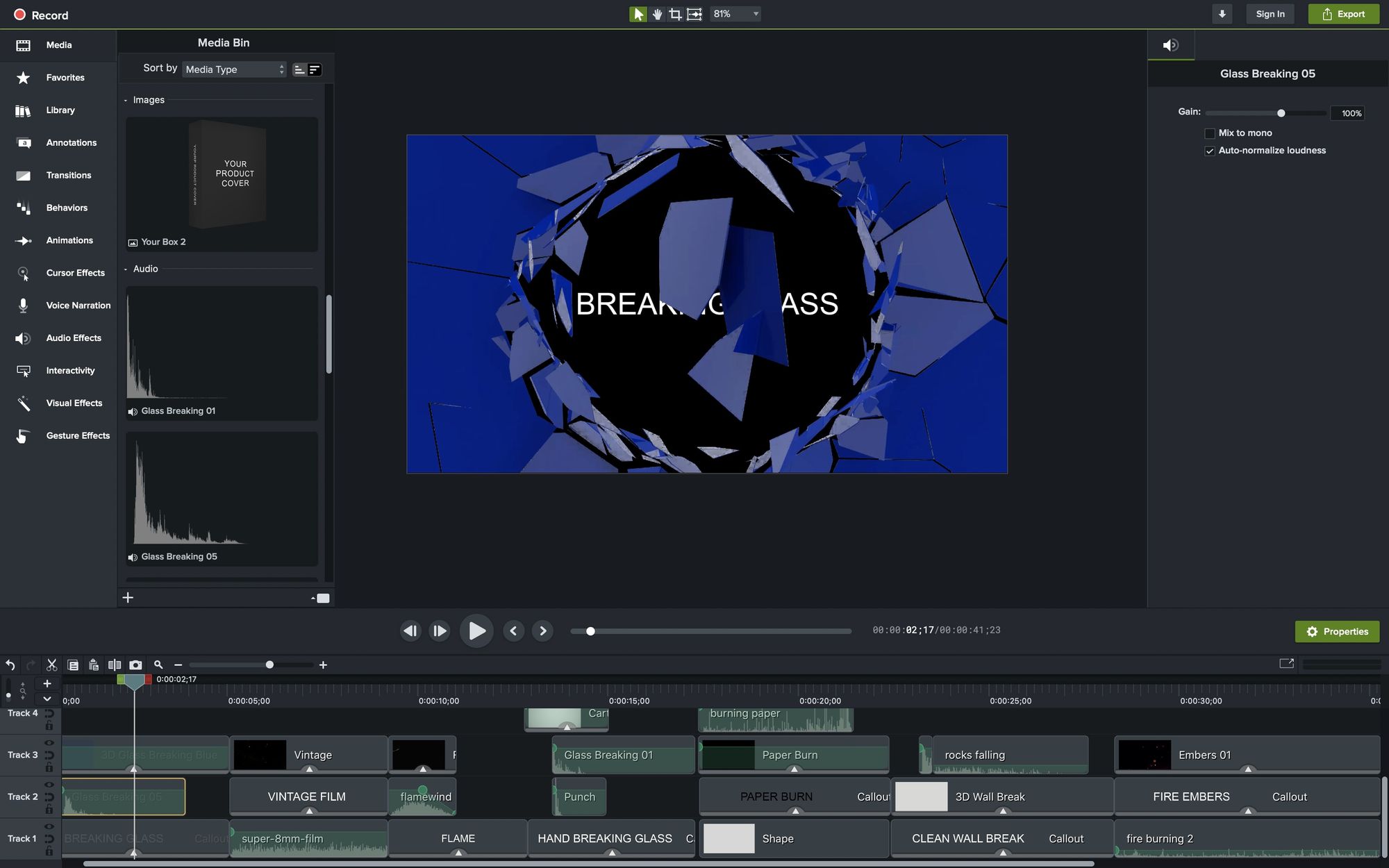Screen dimensions: 1389x868
Task: Hide Track 1 using its eye icon
Action: coord(49,826)
